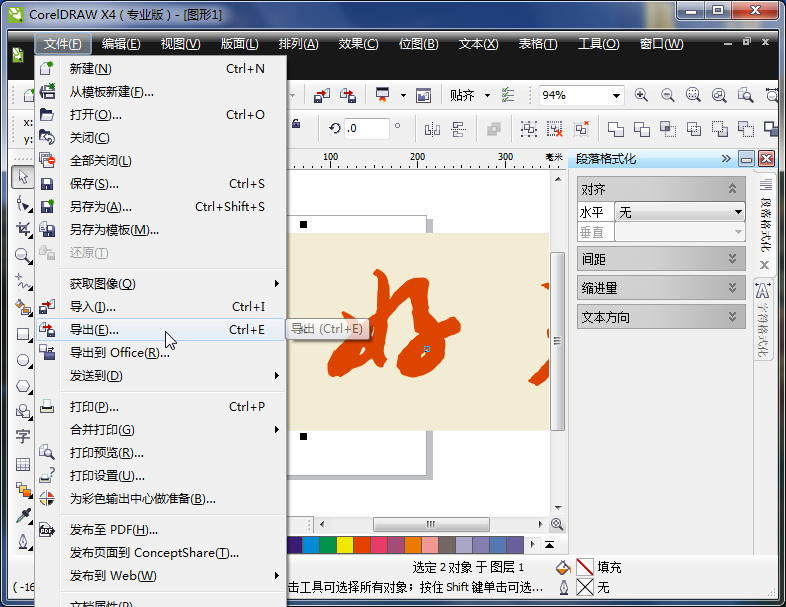Select the Outline pen tool
Image resolution: width=786 pixels, height=607 pixels.
point(23,541)
